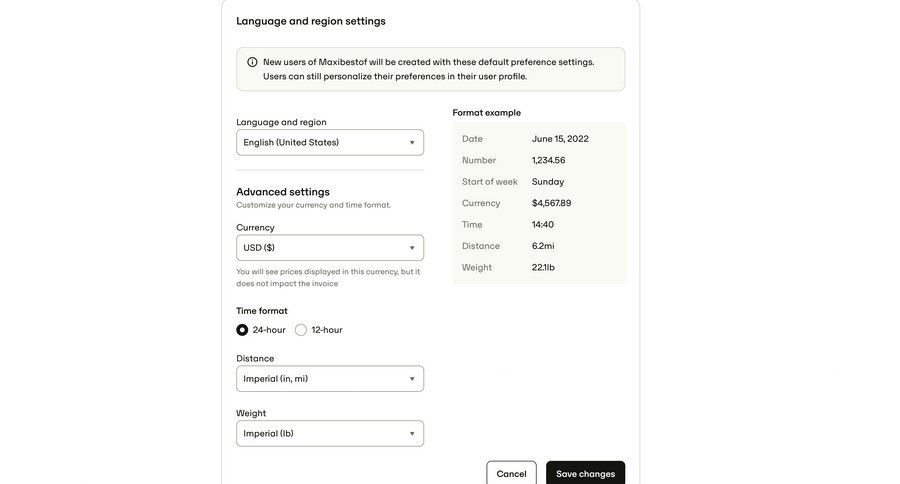The image size is (900, 484).
Task: Select the Sunday start of week value
Action: 548,182
